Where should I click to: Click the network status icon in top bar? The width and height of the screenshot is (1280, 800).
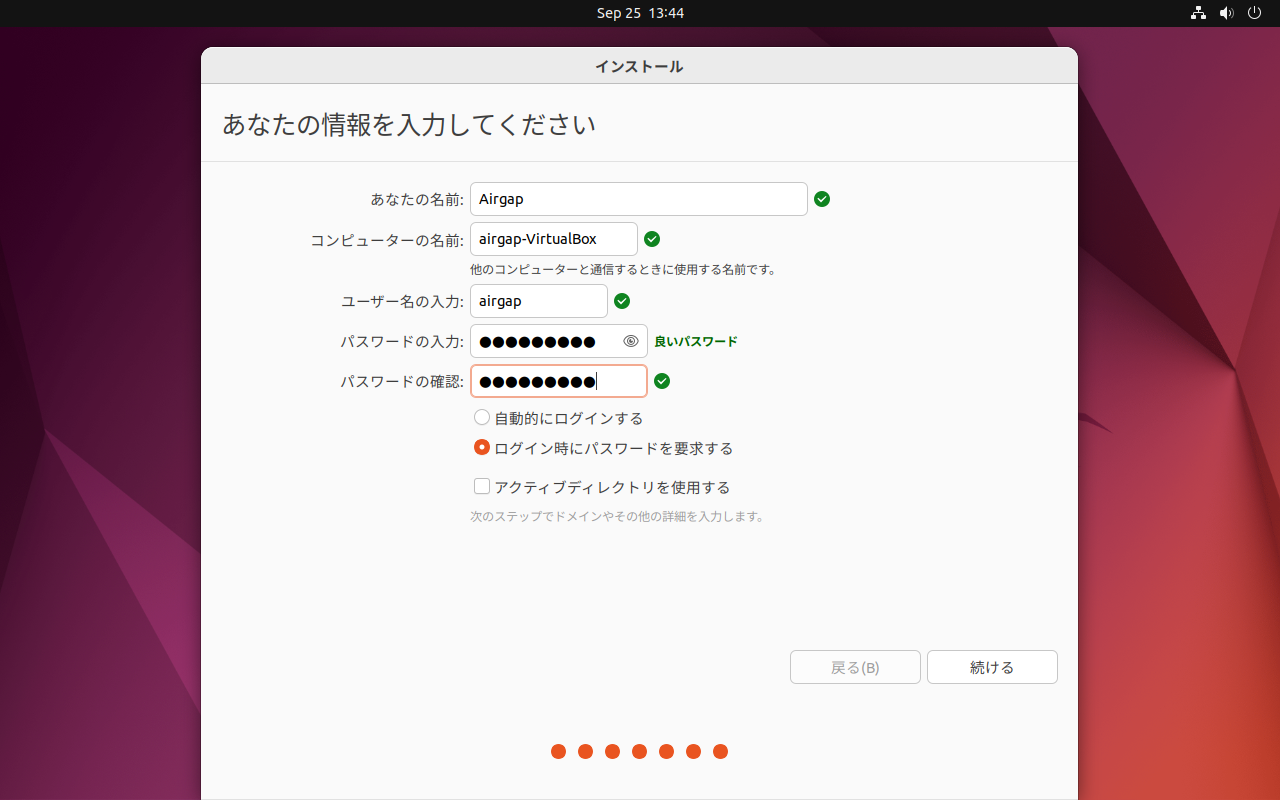point(1198,13)
